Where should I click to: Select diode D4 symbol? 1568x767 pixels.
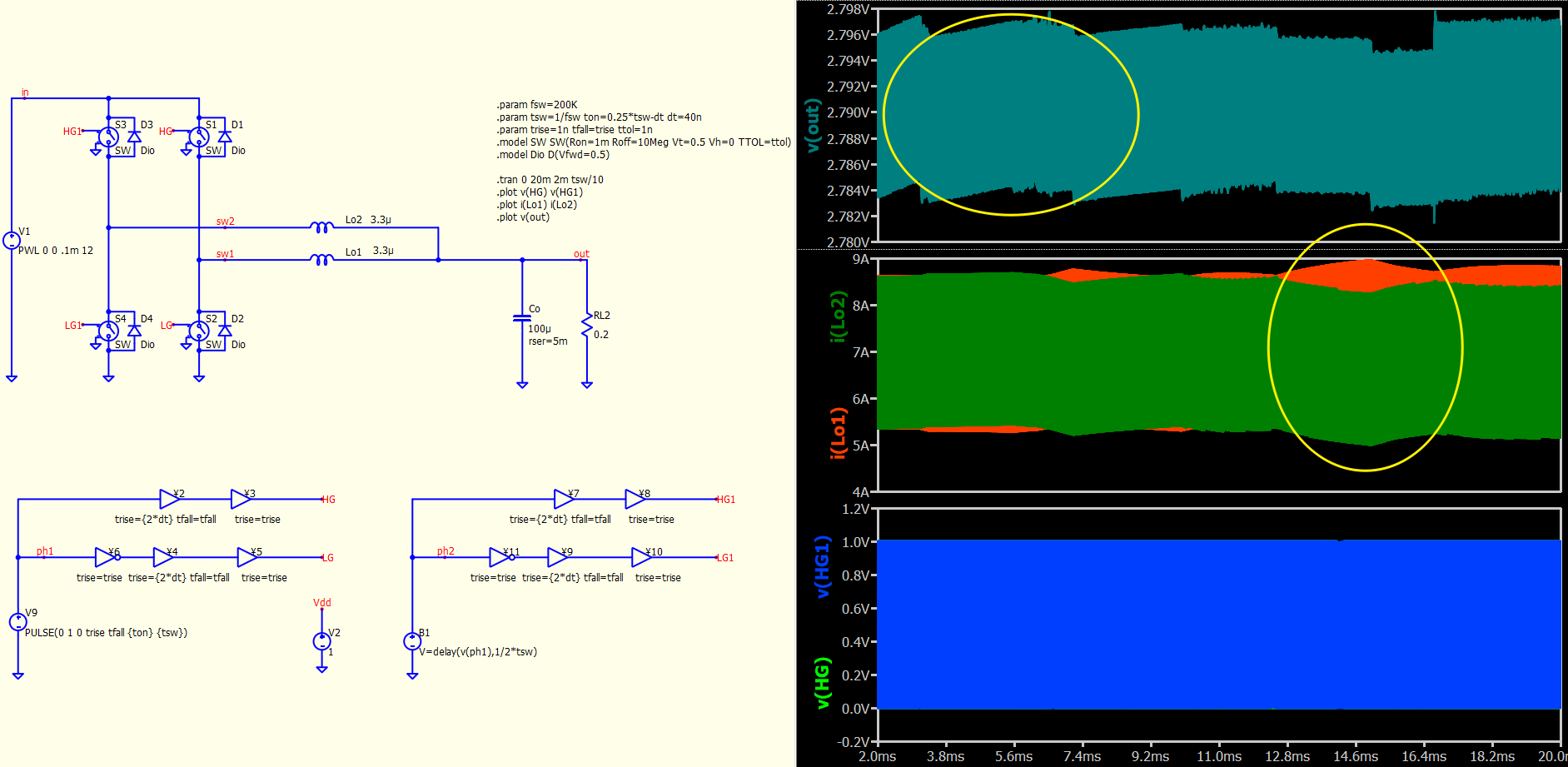134,331
